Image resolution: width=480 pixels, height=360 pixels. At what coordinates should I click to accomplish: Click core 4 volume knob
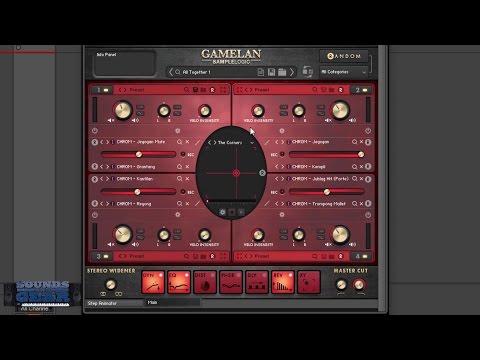(340, 235)
